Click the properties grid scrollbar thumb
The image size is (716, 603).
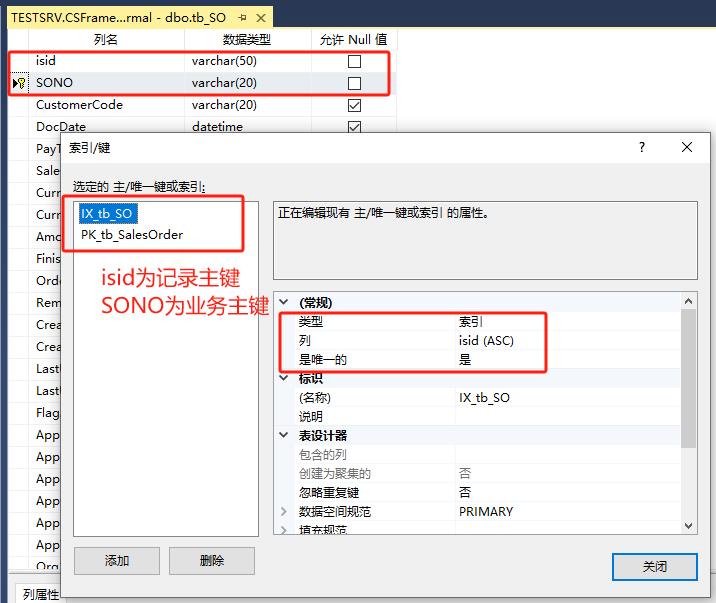[689, 378]
